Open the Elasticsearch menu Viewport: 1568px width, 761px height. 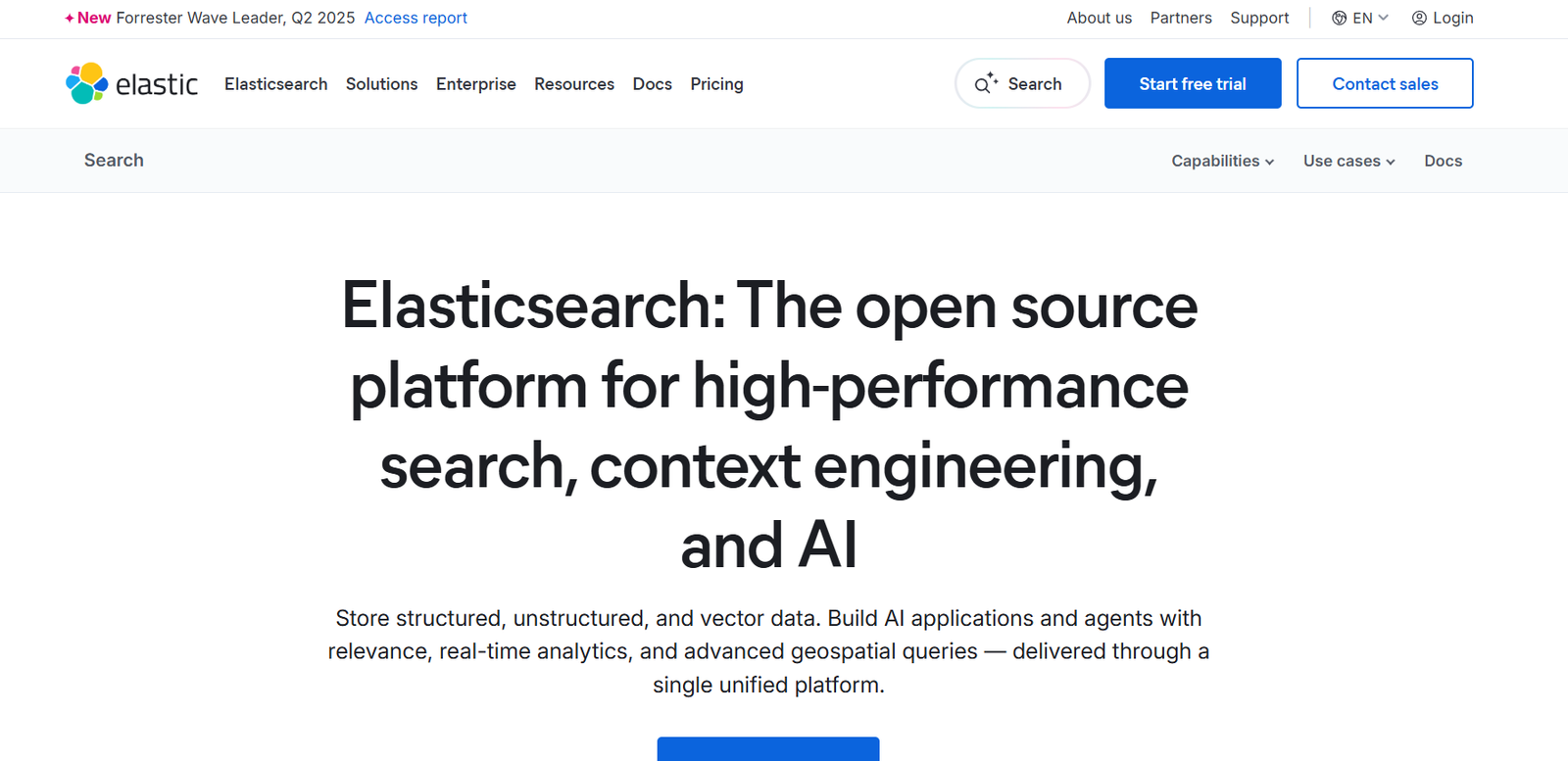pyautogui.click(x=275, y=84)
